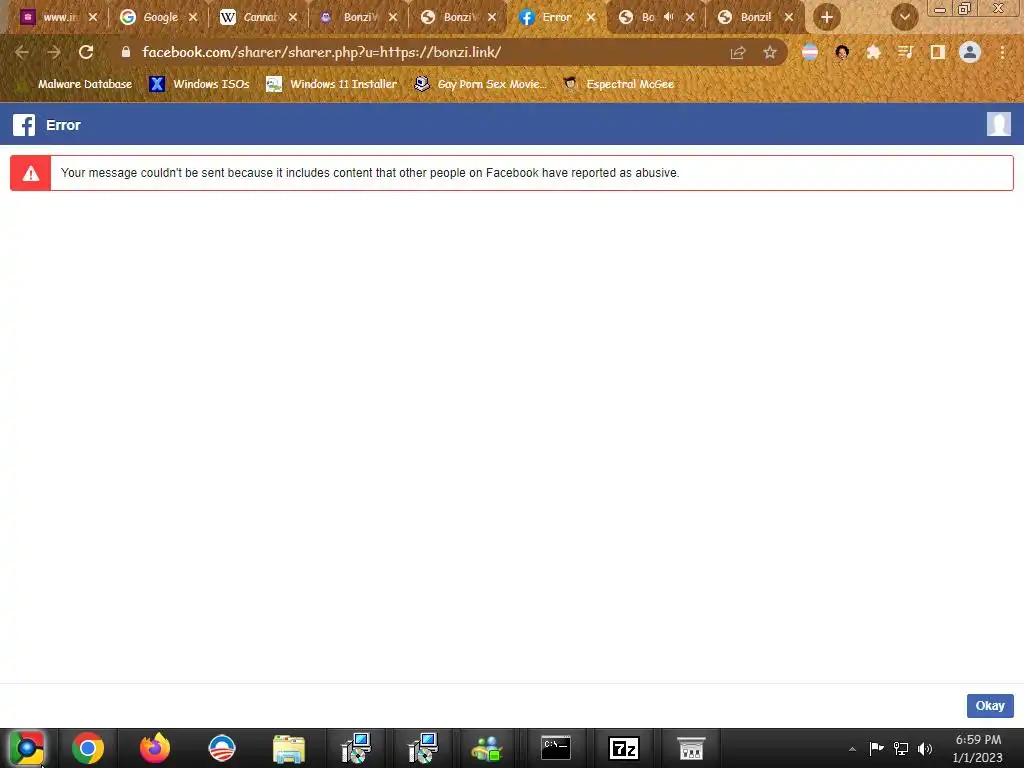Open Command Prompt from taskbar

pyautogui.click(x=556, y=748)
